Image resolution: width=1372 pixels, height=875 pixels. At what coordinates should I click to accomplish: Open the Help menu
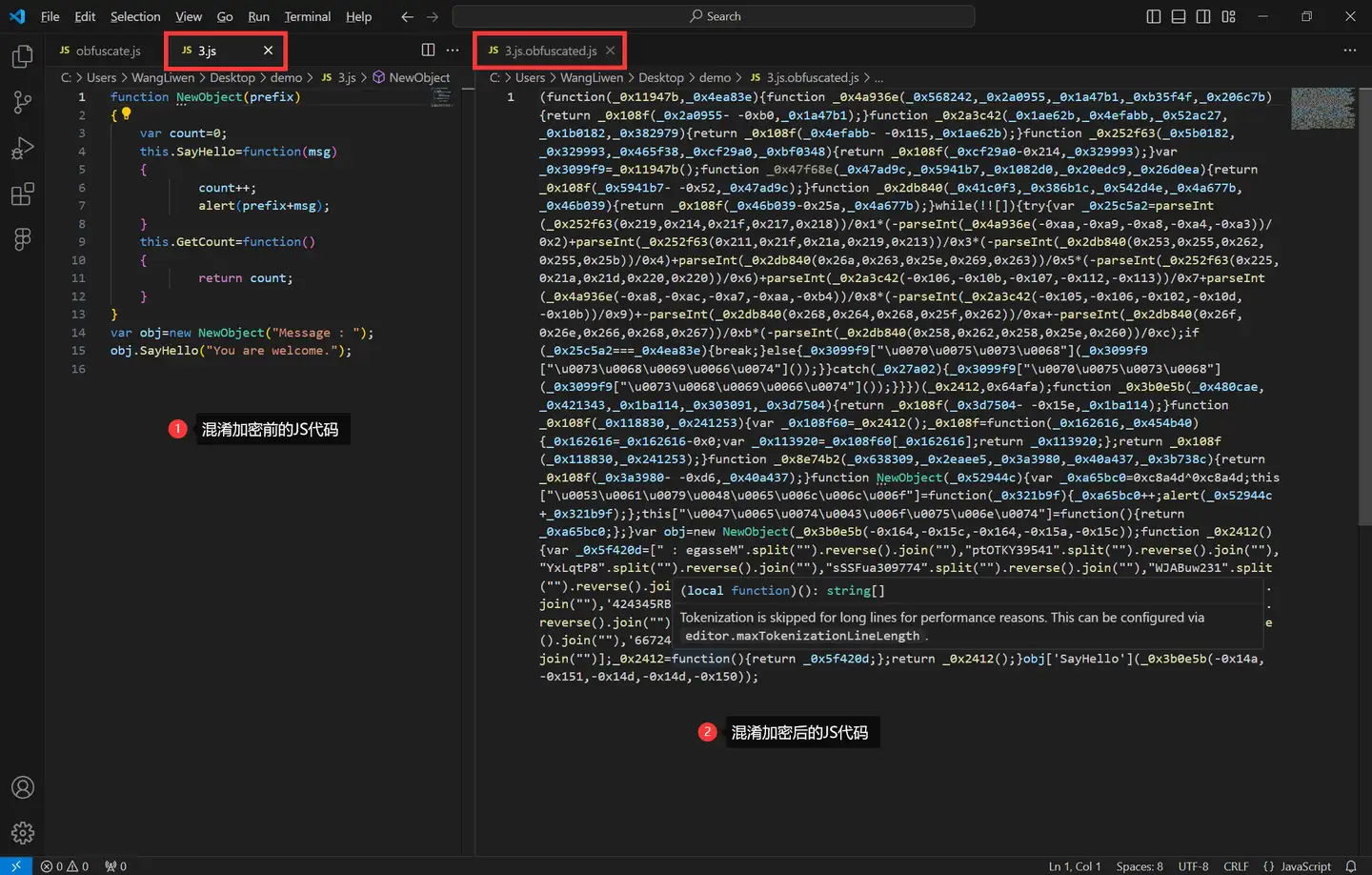tap(358, 16)
